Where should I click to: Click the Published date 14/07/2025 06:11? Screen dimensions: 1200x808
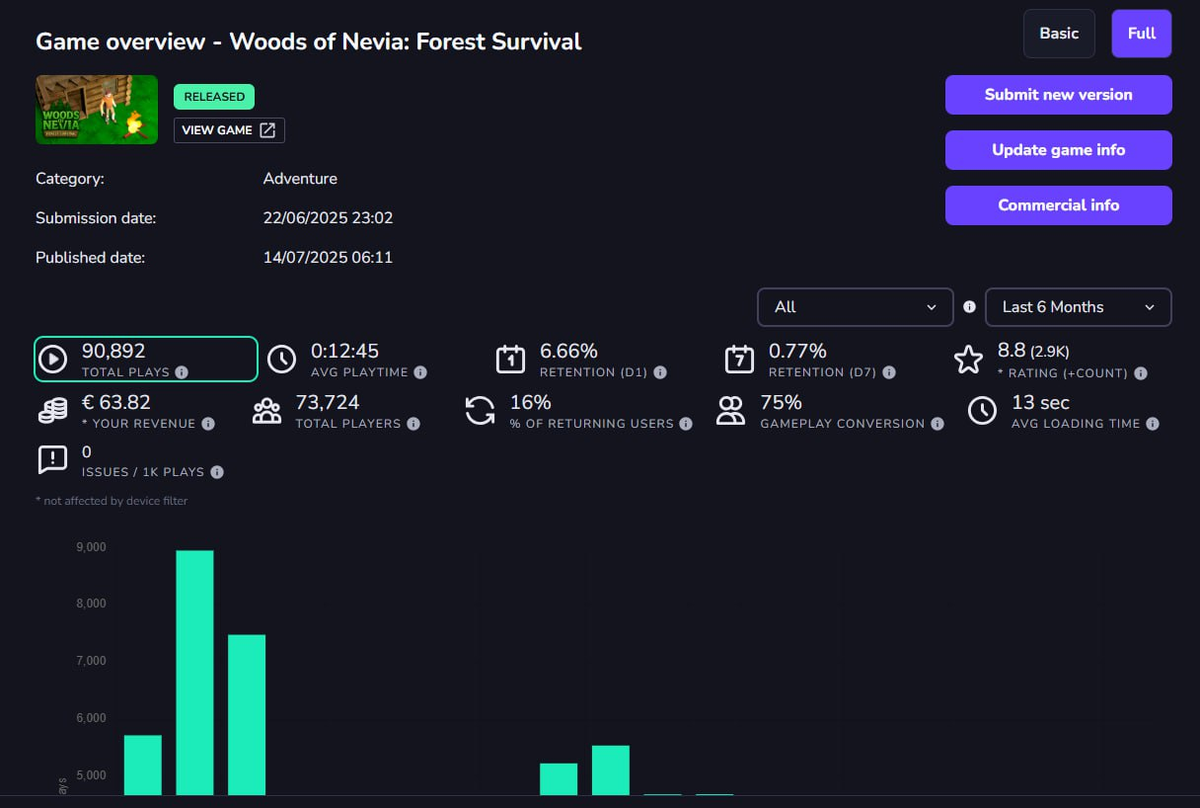click(328, 258)
